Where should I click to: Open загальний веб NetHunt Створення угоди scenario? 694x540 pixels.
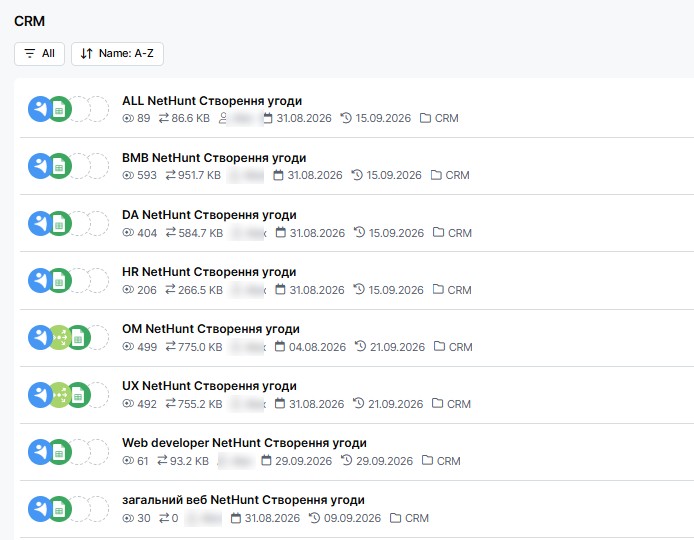[x=243, y=500]
